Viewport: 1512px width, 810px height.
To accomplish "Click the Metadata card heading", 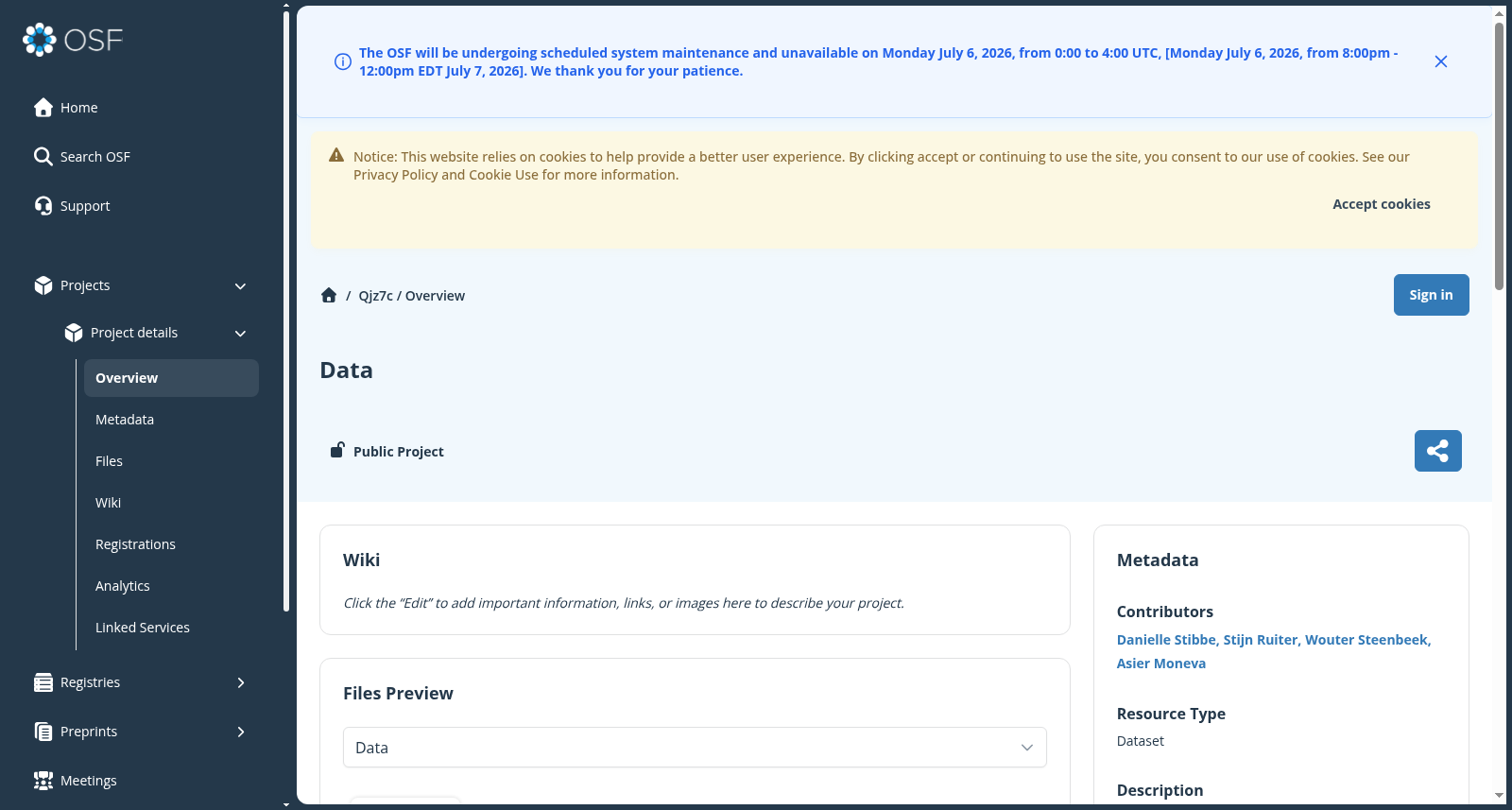I will (x=1158, y=560).
